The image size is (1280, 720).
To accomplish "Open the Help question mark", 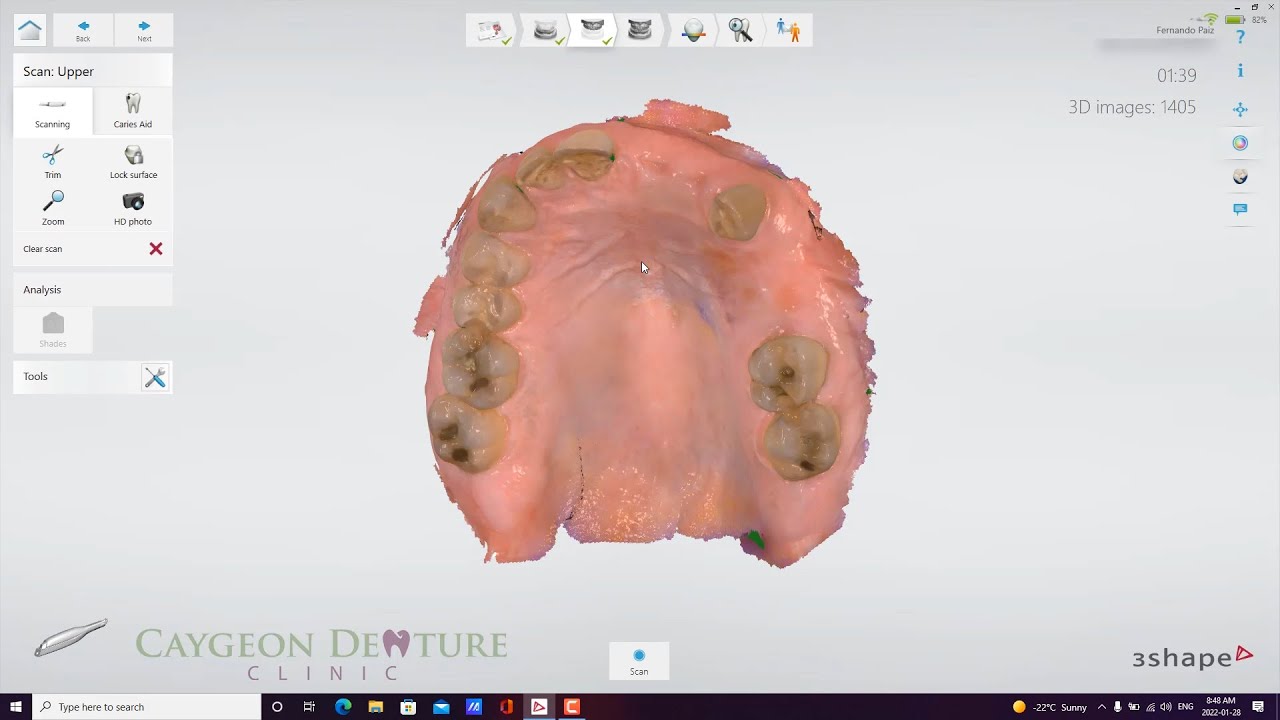I will [1240, 37].
